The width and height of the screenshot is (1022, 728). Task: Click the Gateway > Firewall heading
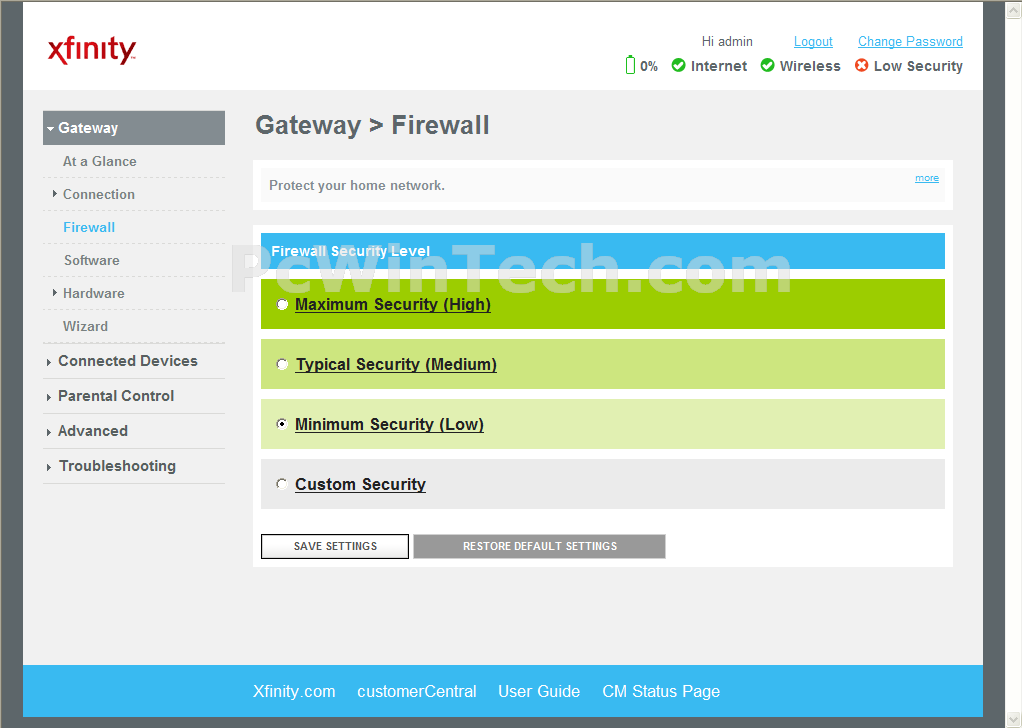[372, 125]
